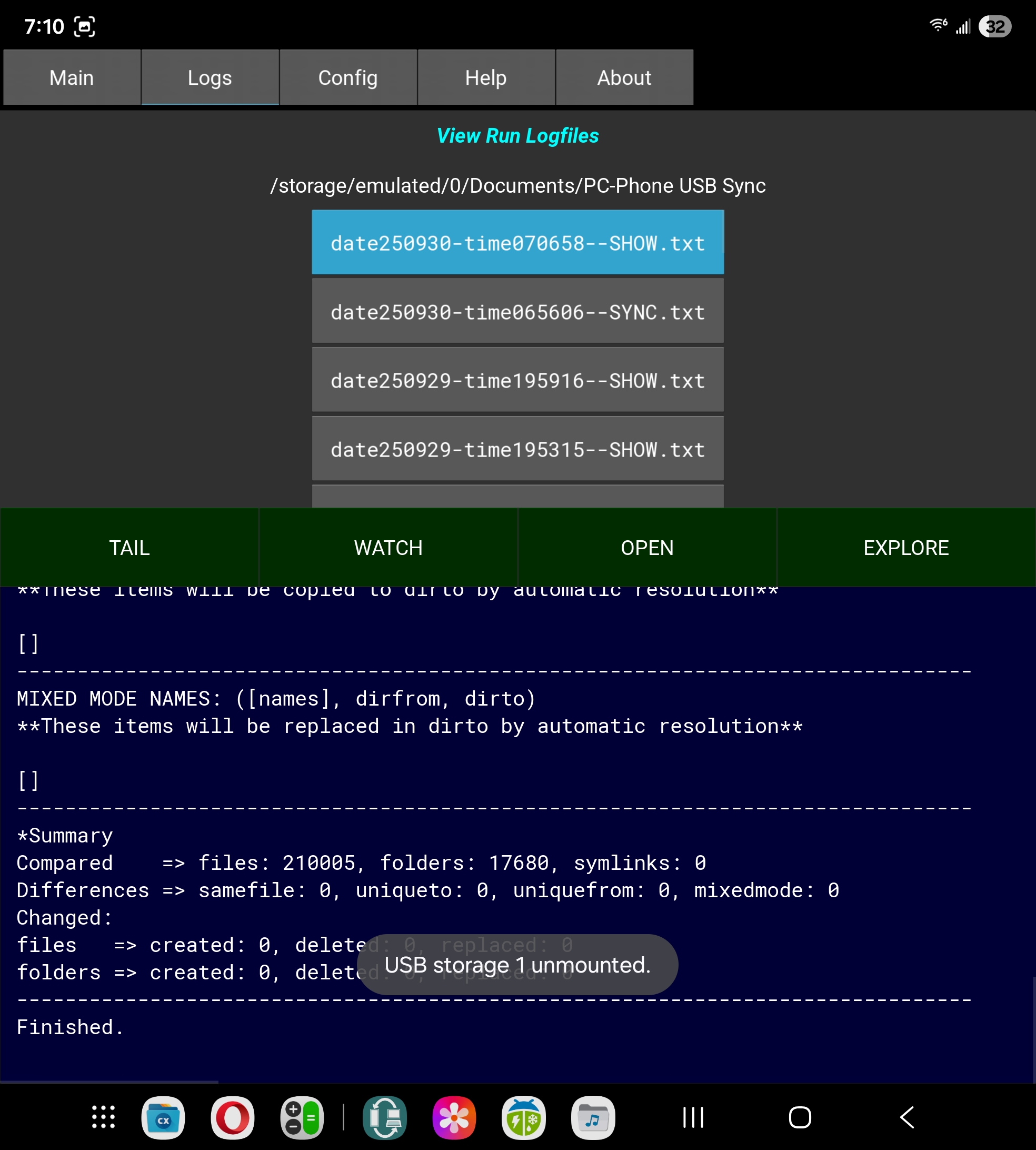
Task: Select logfile date250930-time065606--SYNC.txt
Action: click(x=517, y=311)
